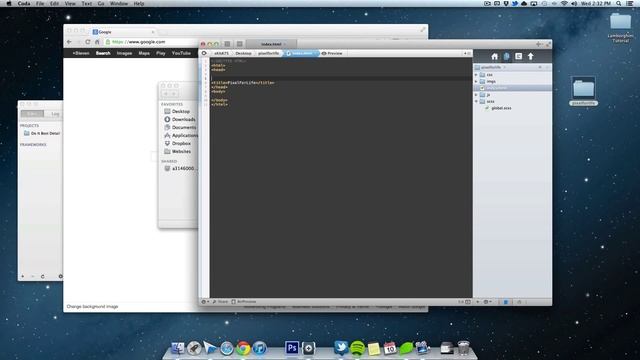
Task: Click the Publish up-arrow icon
Action: click(x=531, y=56)
